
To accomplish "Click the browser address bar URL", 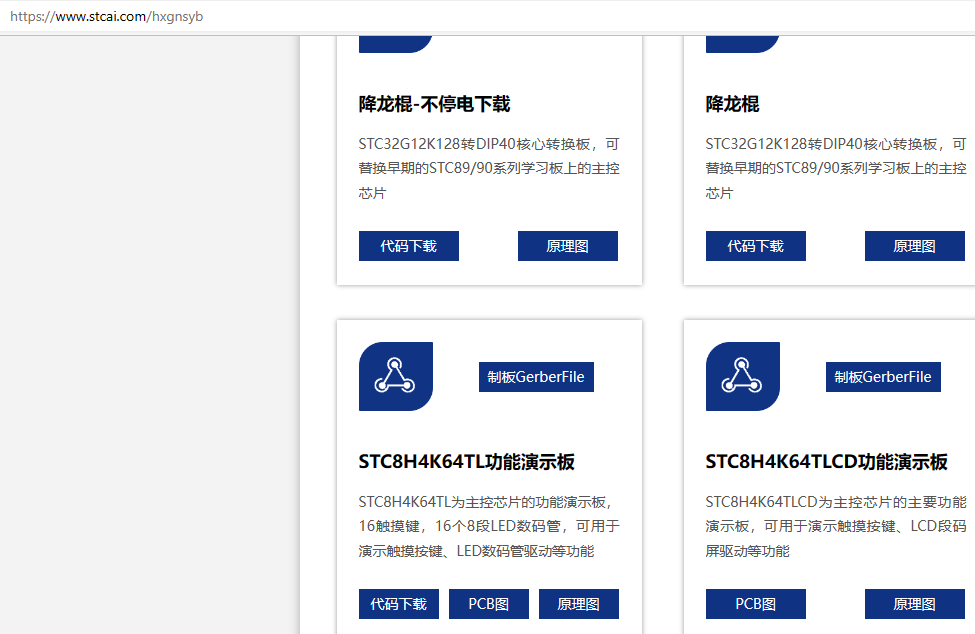I will click(106, 17).
